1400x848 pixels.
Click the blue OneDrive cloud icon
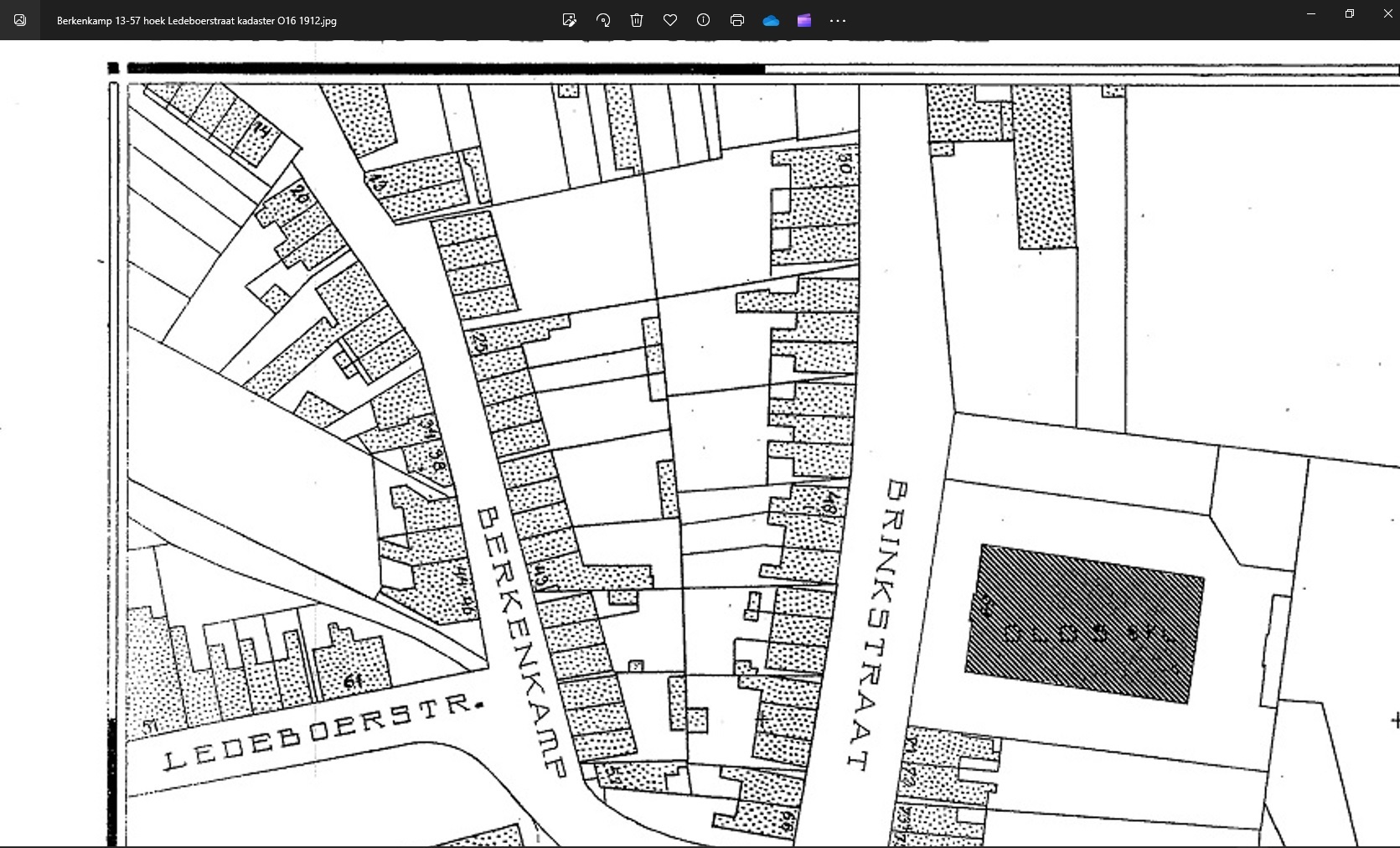coord(771,20)
